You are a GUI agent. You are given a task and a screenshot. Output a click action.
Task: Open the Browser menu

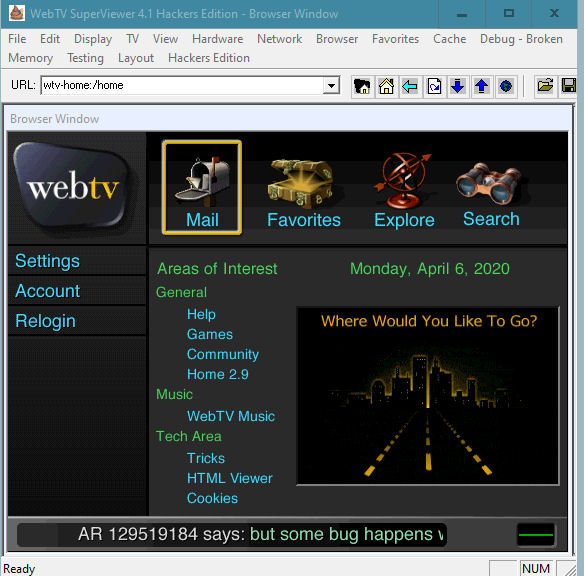click(337, 39)
